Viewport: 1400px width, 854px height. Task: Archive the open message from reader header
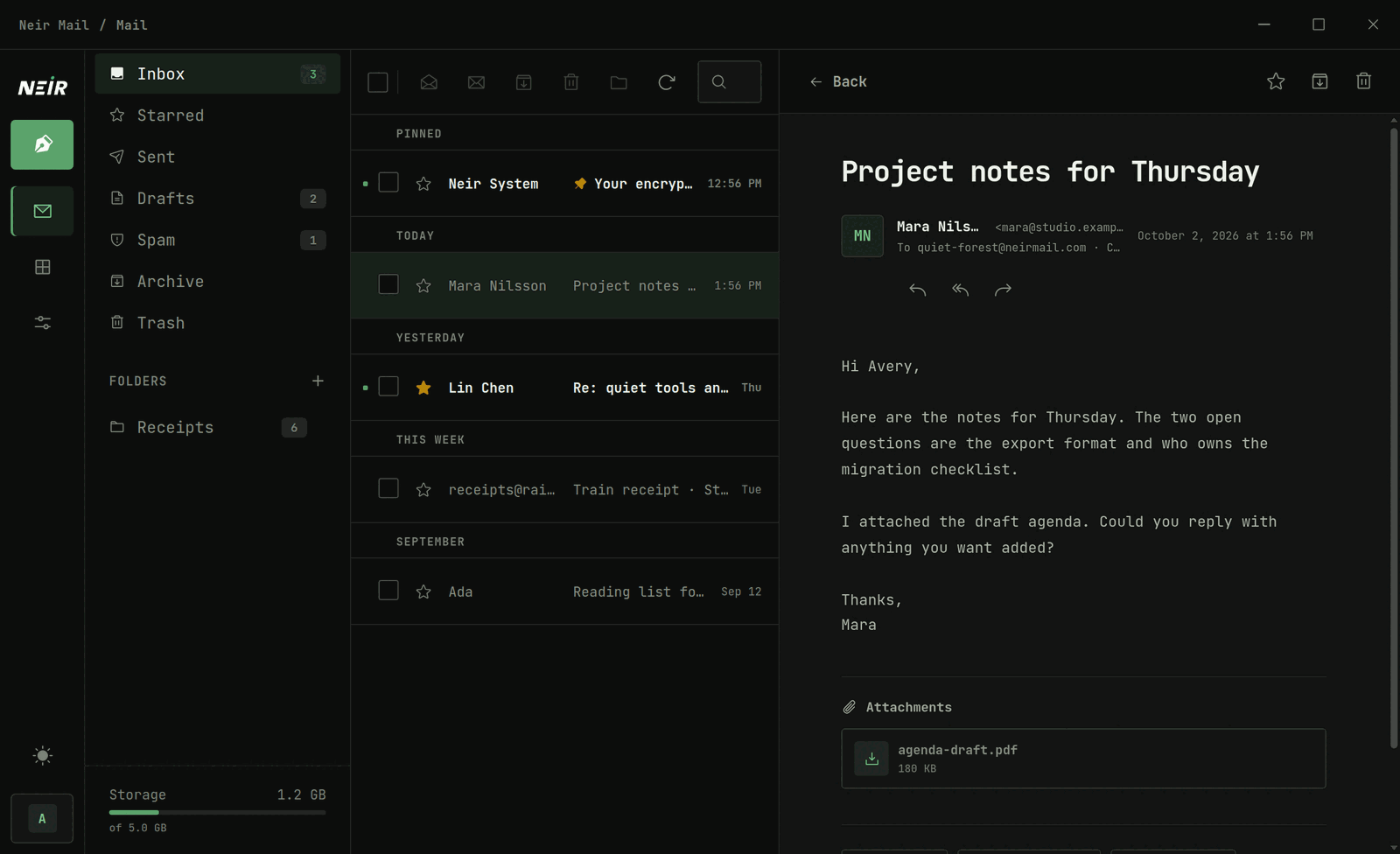1319,81
